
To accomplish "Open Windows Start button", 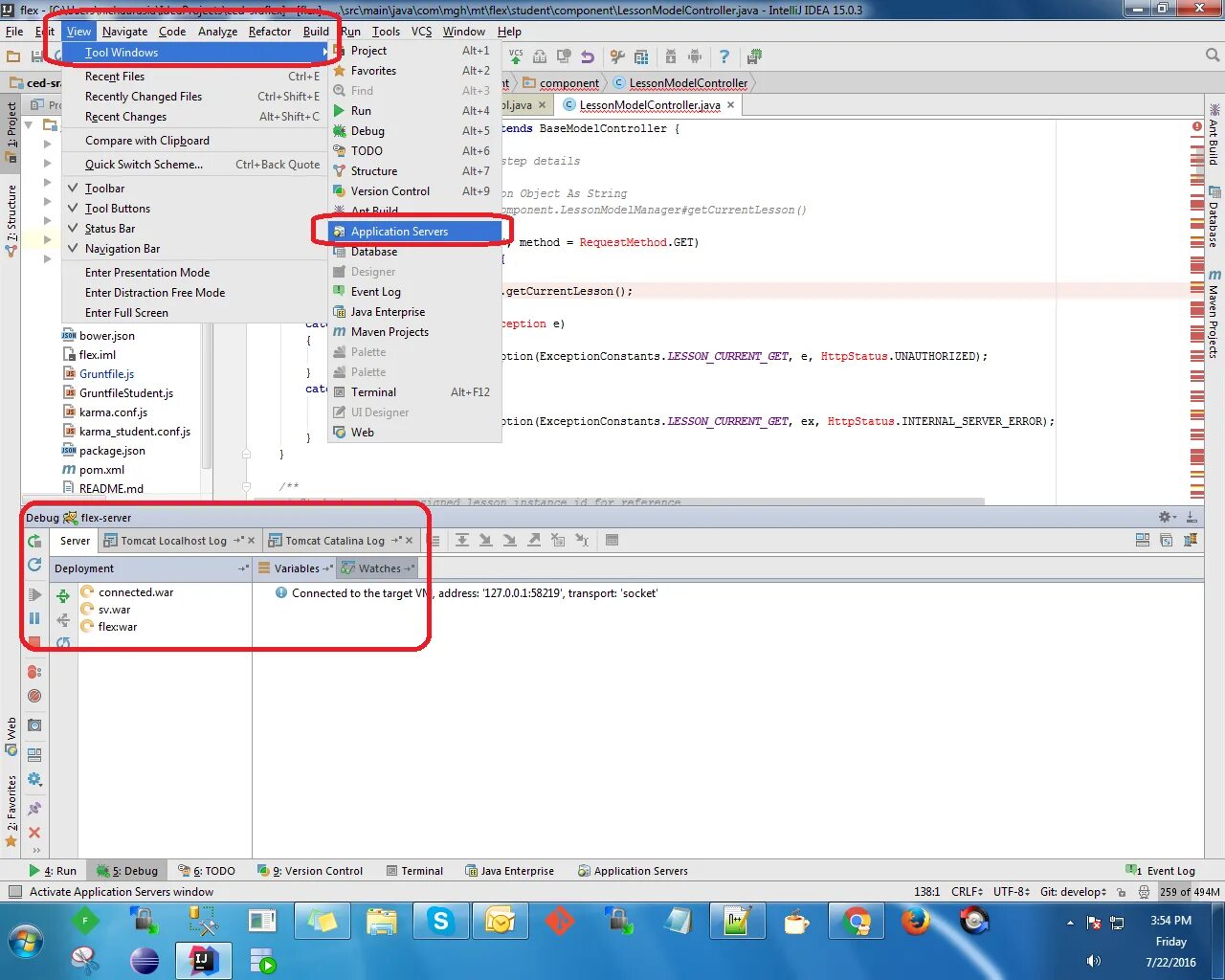I will tap(26, 942).
